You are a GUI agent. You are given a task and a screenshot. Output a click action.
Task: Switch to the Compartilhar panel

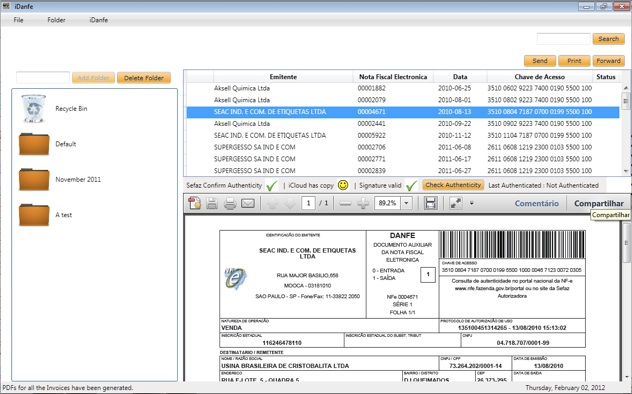click(x=599, y=203)
